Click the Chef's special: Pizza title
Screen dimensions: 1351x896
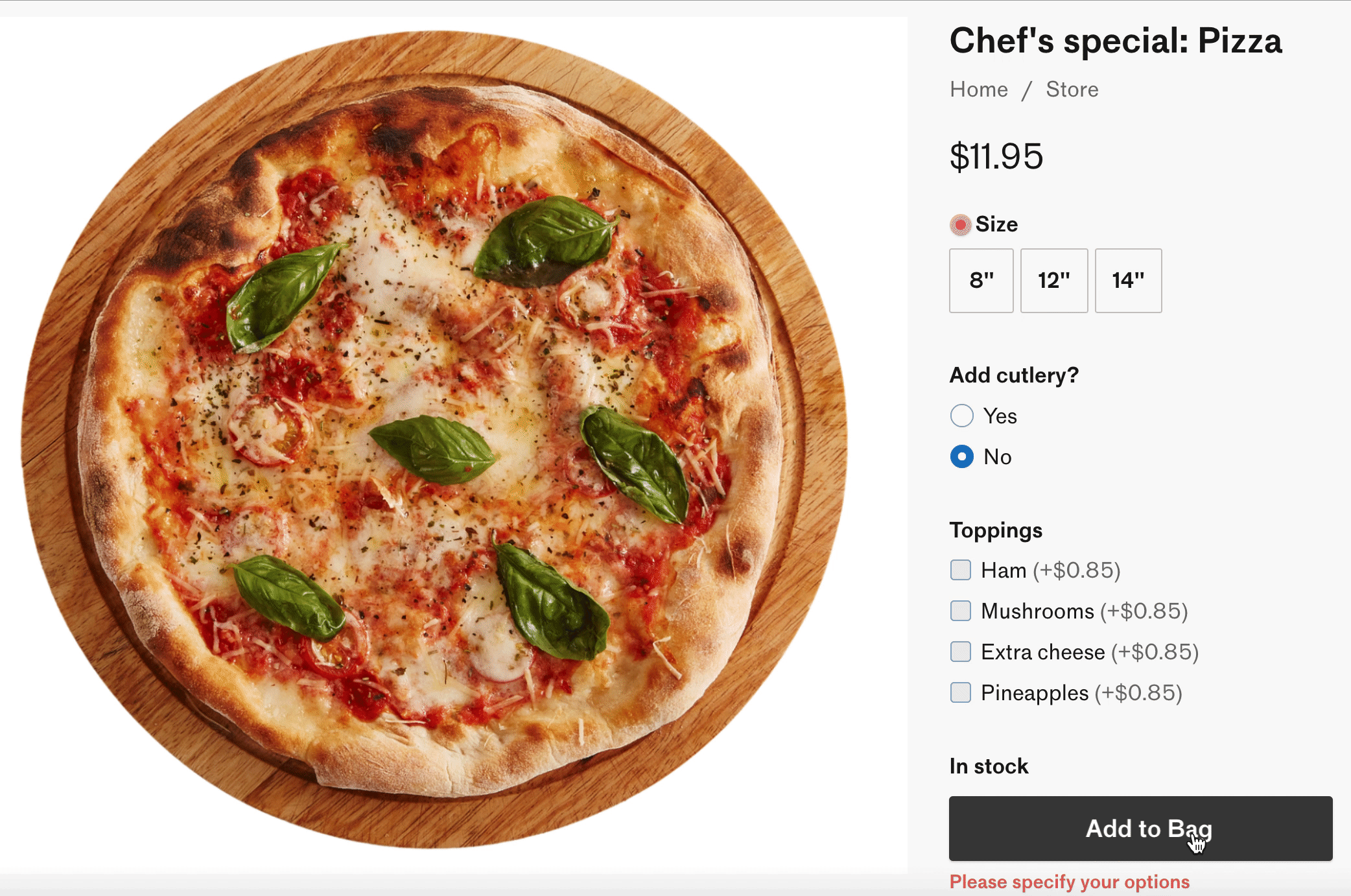point(1116,41)
